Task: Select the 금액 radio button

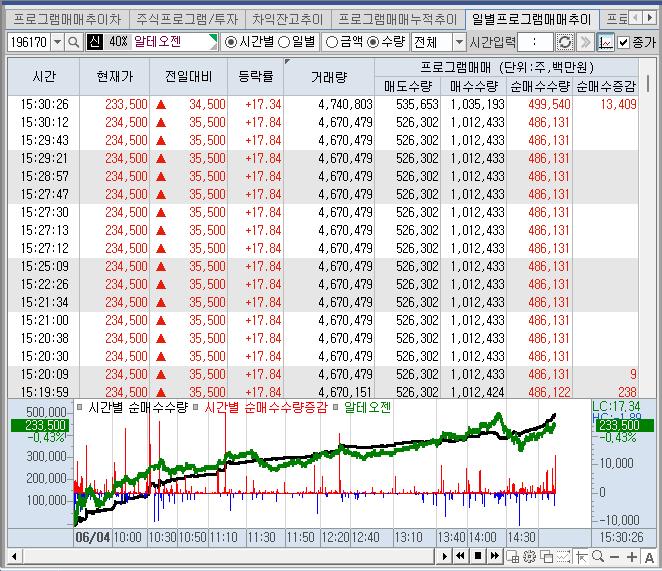Action: tap(332, 42)
